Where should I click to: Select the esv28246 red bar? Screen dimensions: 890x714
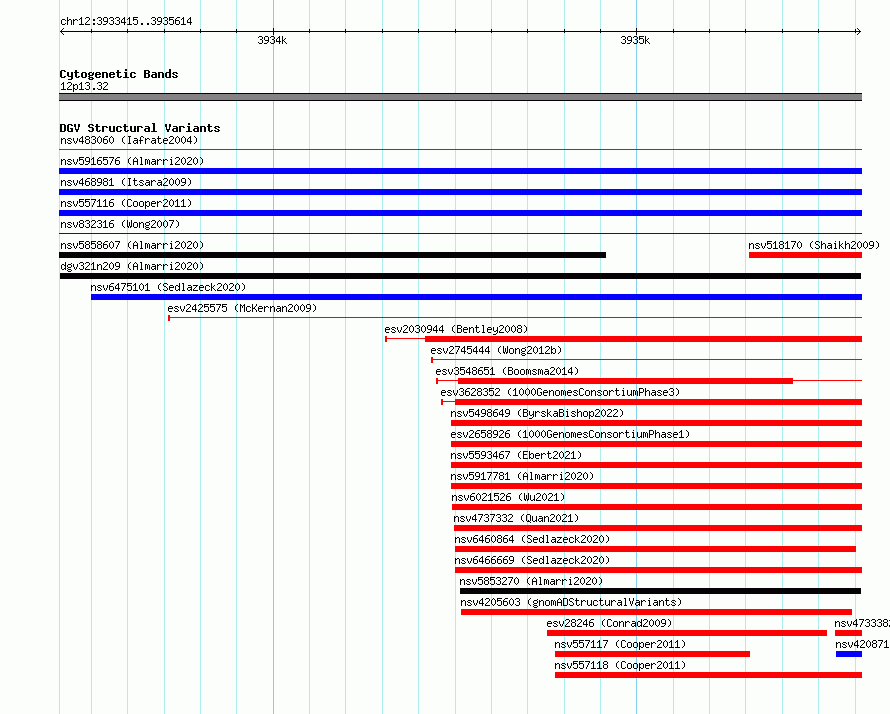tap(687, 633)
